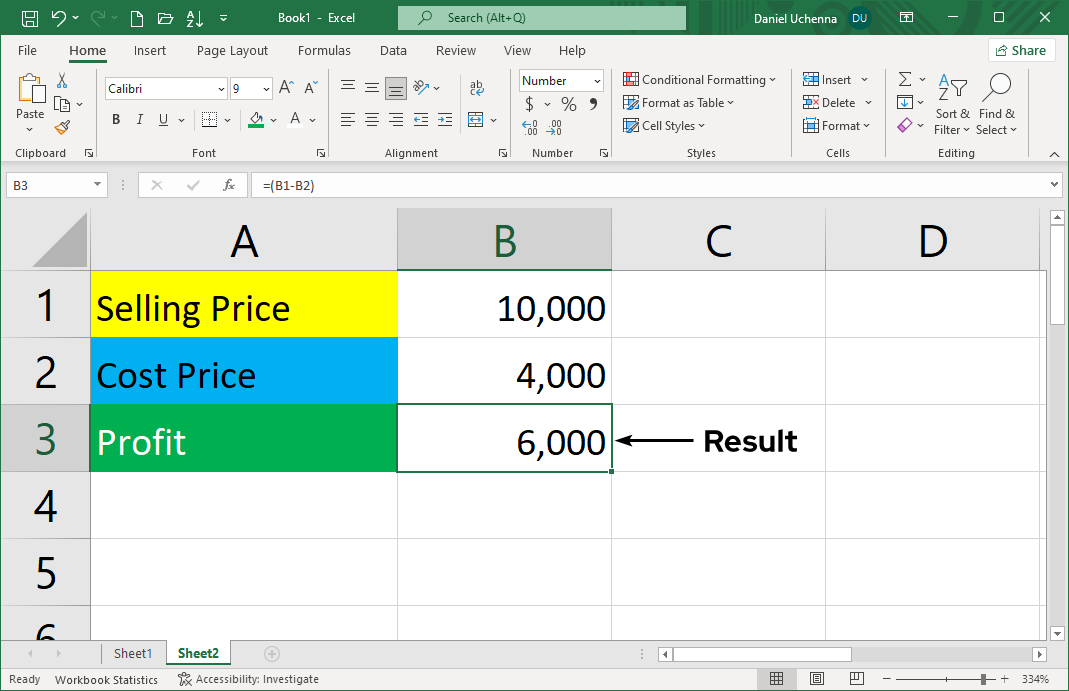Open the Number format dropdown
The image size is (1069, 691).
click(560, 80)
